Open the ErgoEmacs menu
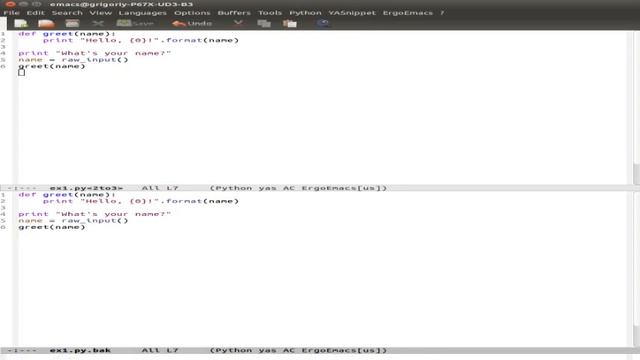640x360 pixels. point(407,13)
